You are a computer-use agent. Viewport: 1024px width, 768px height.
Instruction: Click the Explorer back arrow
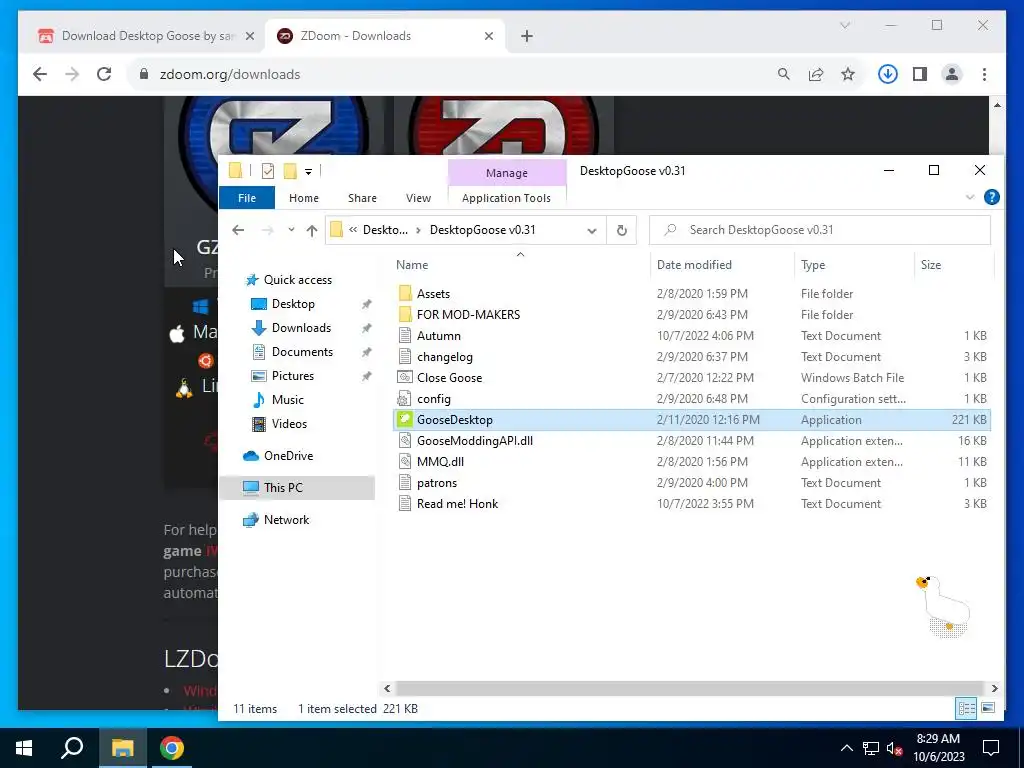point(238,230)
